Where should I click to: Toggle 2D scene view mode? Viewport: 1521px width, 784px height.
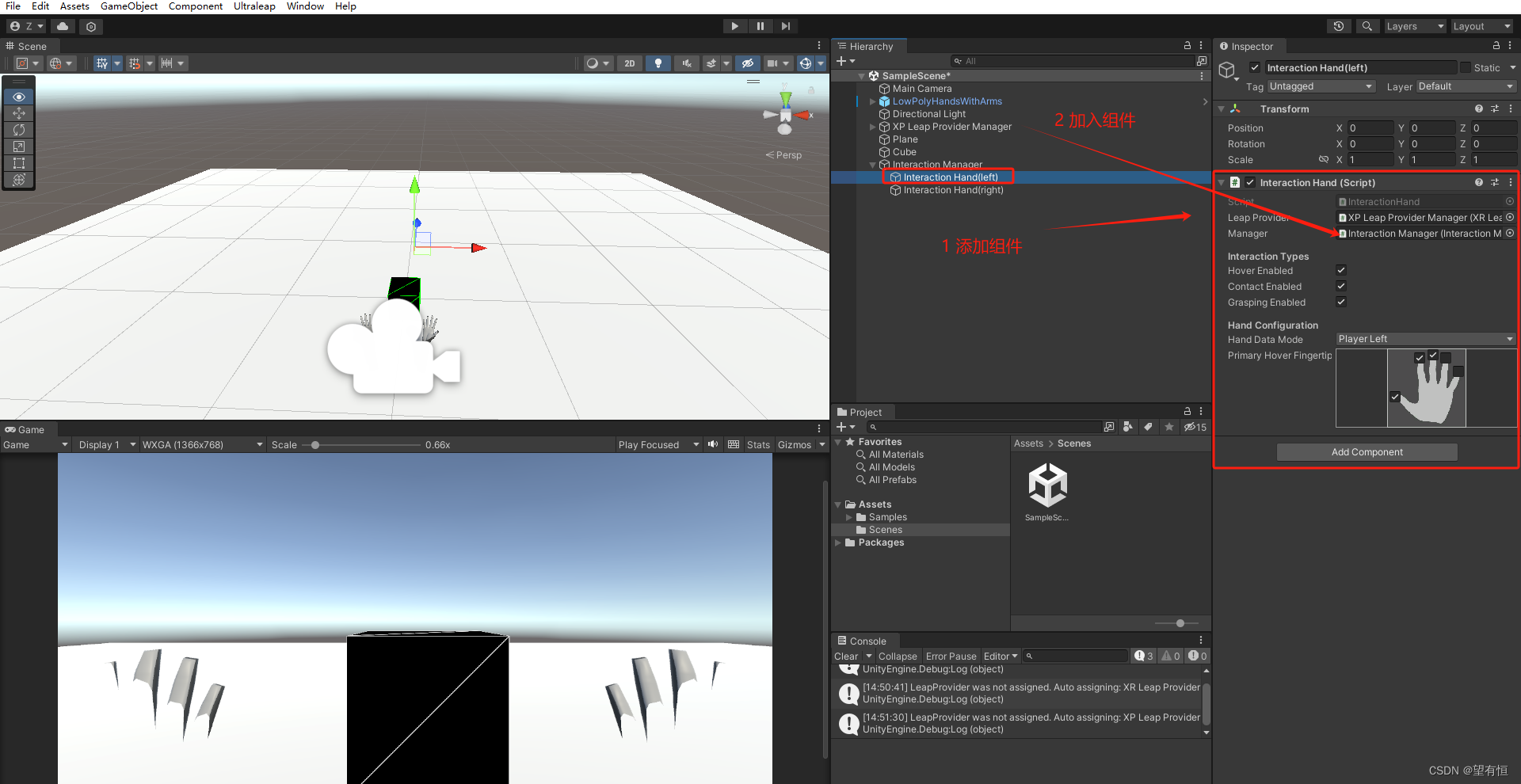point(629,63)
